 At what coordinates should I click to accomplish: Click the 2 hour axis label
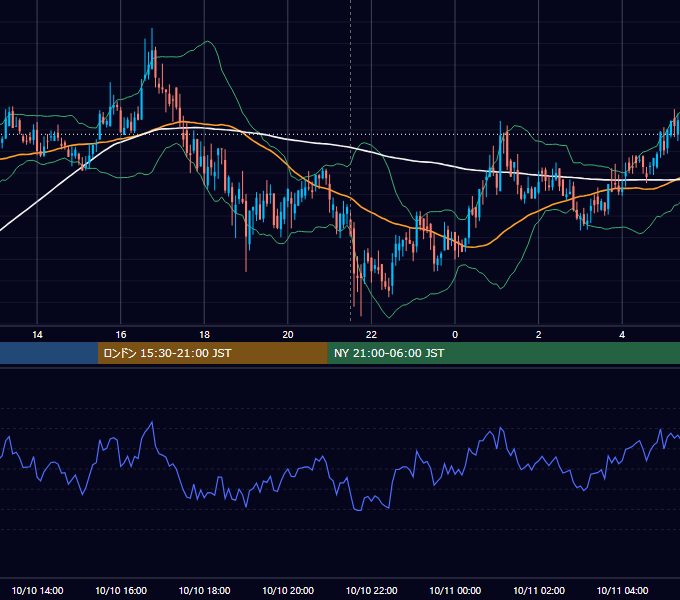coord(539,335)
